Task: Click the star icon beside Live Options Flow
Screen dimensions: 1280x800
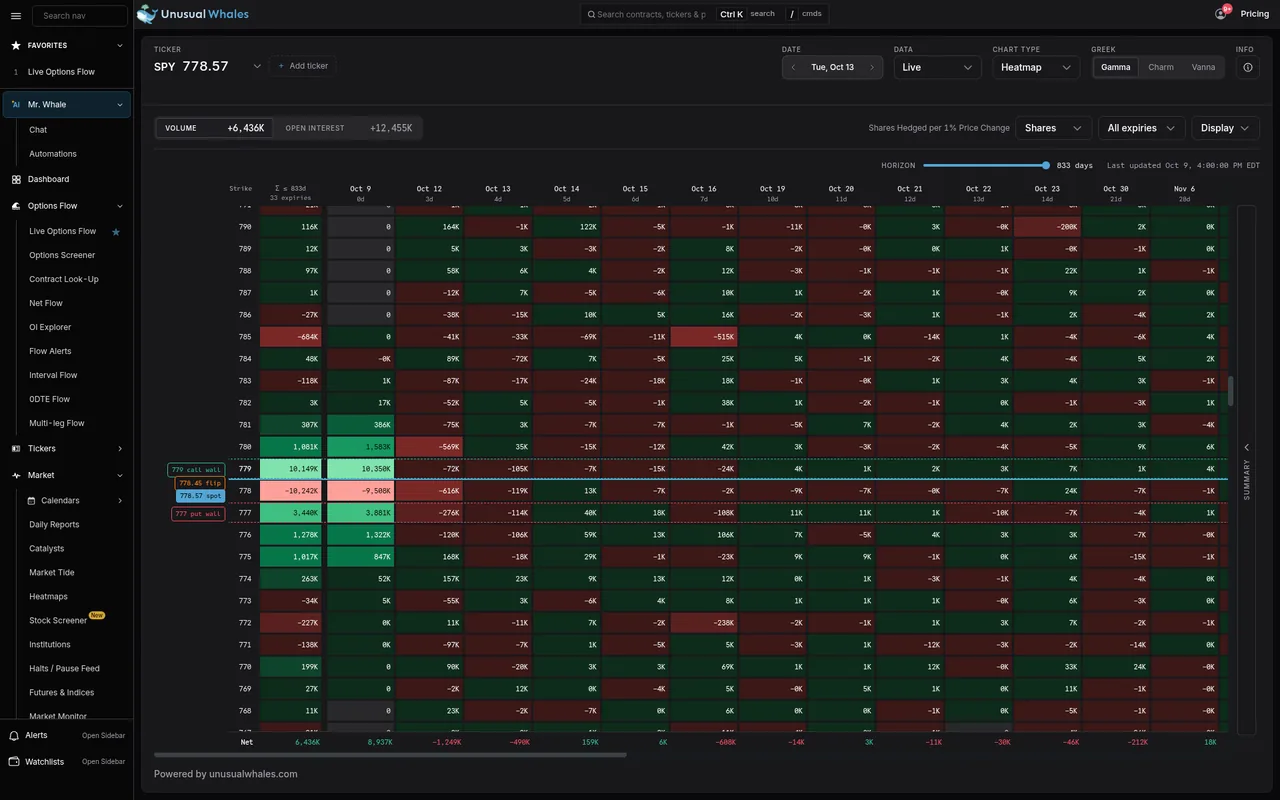Action: click(x=116, y=232)
